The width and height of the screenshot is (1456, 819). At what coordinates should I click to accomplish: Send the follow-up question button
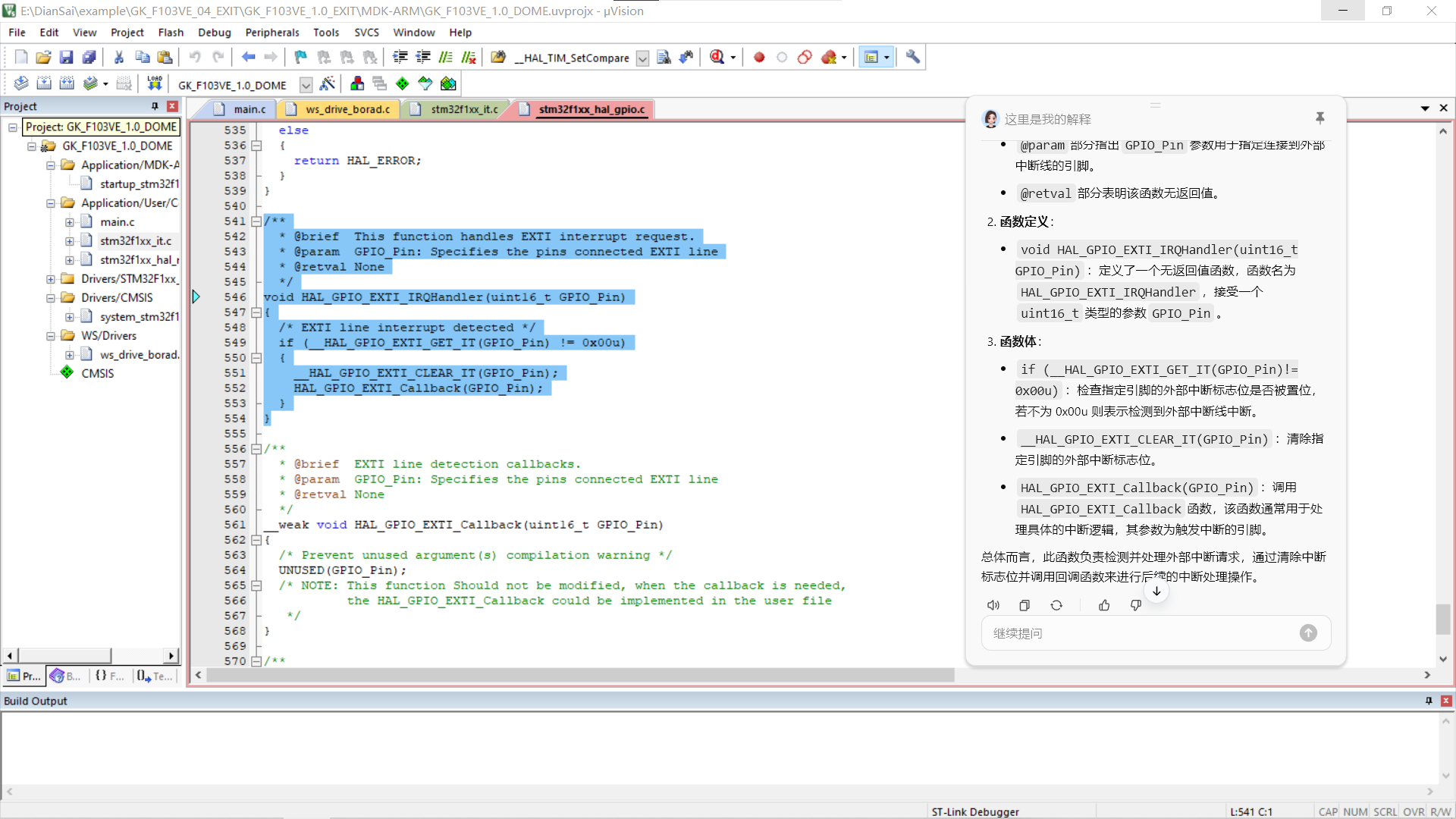click(1308, 633)
